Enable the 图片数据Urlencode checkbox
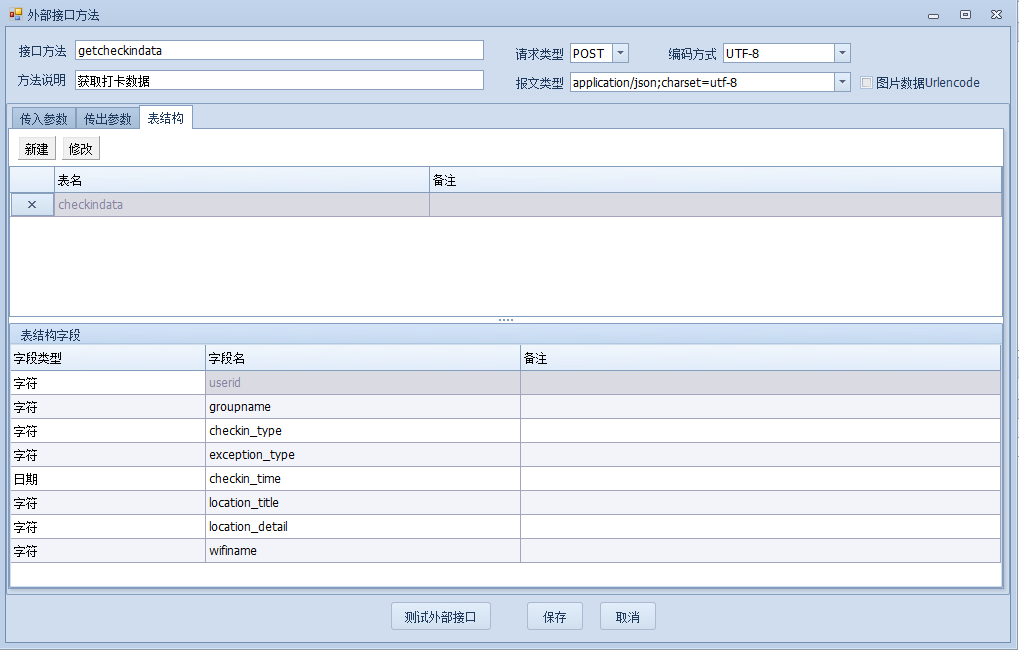Screen dimensions: 1019x650 point(867,83)
